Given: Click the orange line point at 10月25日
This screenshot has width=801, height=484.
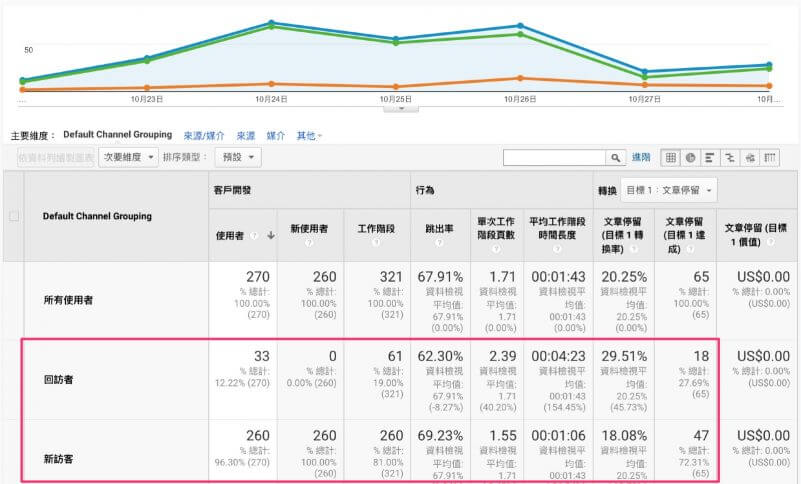Looking at the screenshot, I should click(396, 87).
